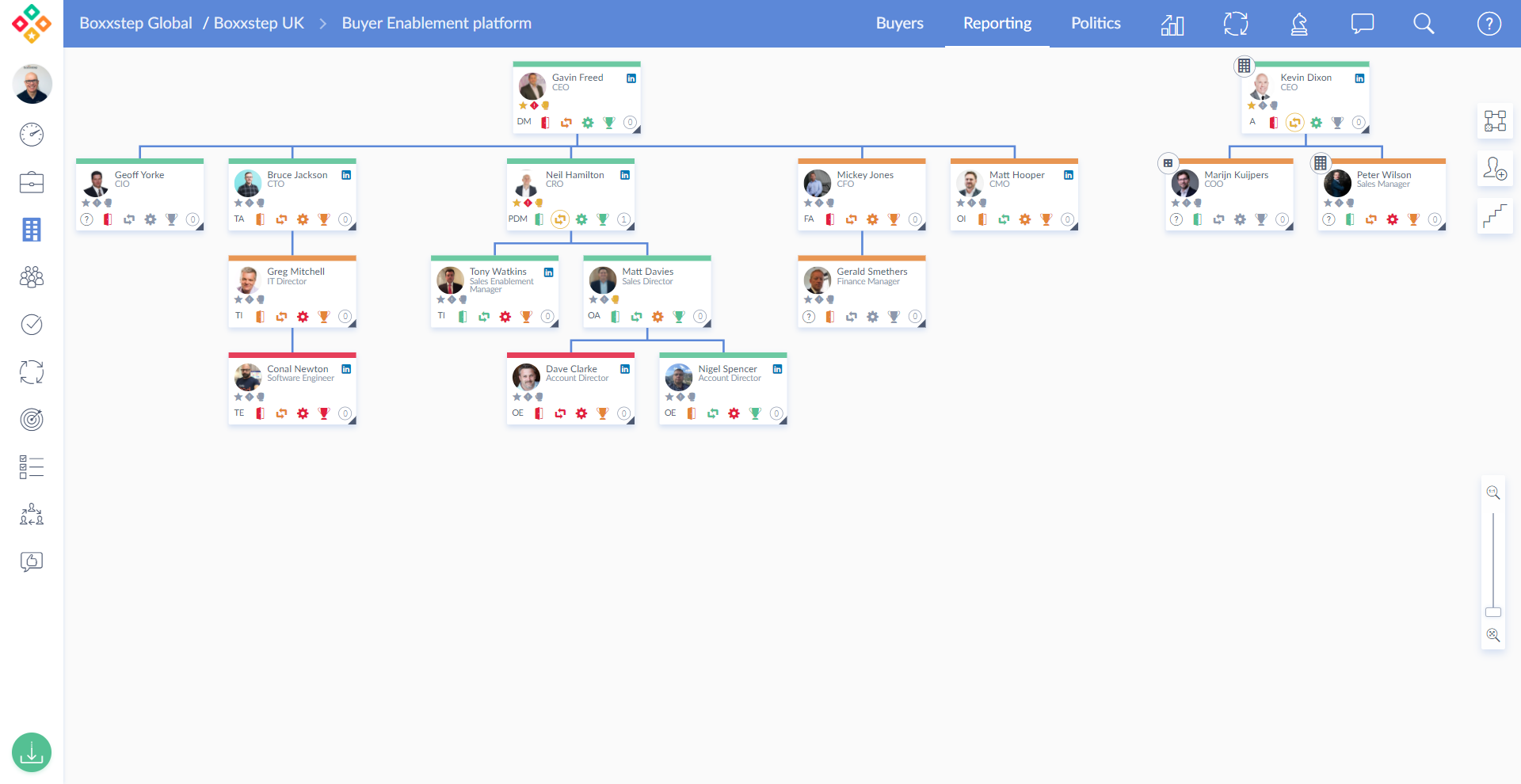Open the Boxxstep UK breadcrumb link
Viewport: 1521px width, 784px height.
[x=259, y=24]
